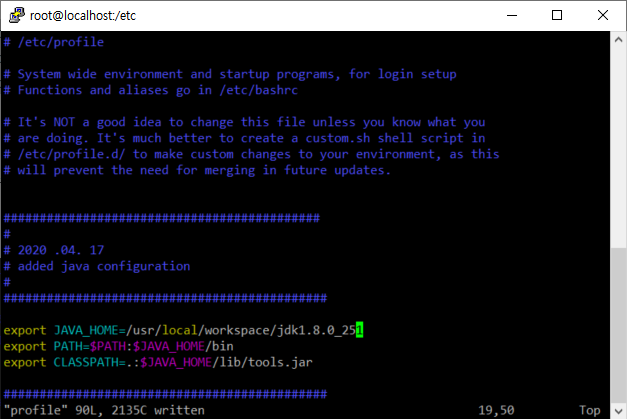The width and height of the screenshot is (627, 419).
Task: Minimize the root@localhost terminal window
Action: pyautogui.click(x=512, y=15)
